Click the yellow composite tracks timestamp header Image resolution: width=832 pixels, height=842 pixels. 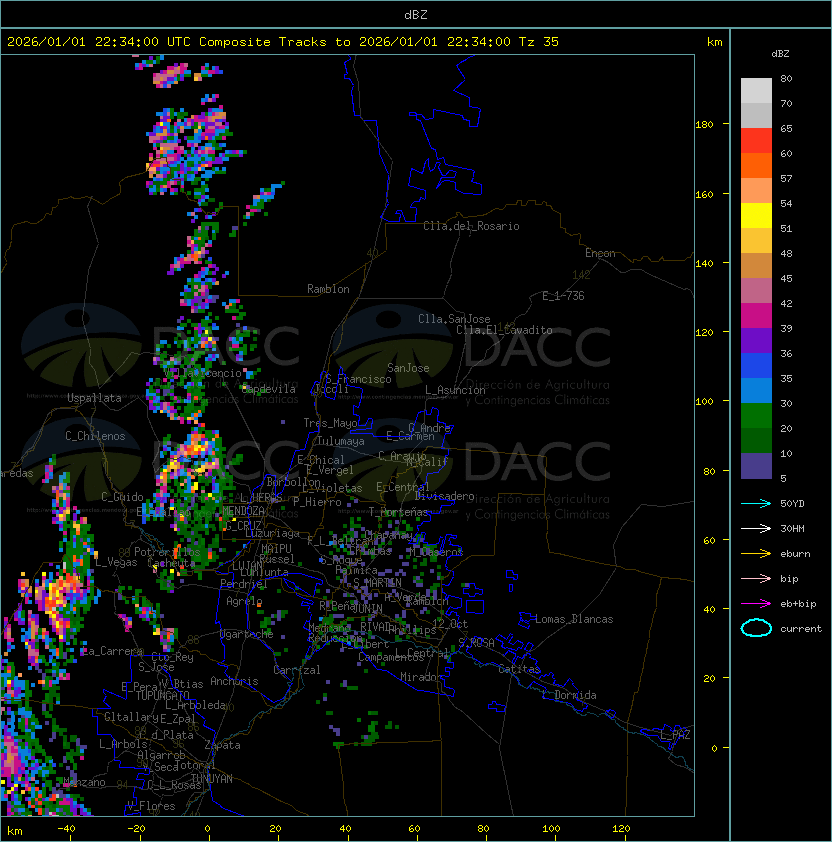tap(283, 42)
